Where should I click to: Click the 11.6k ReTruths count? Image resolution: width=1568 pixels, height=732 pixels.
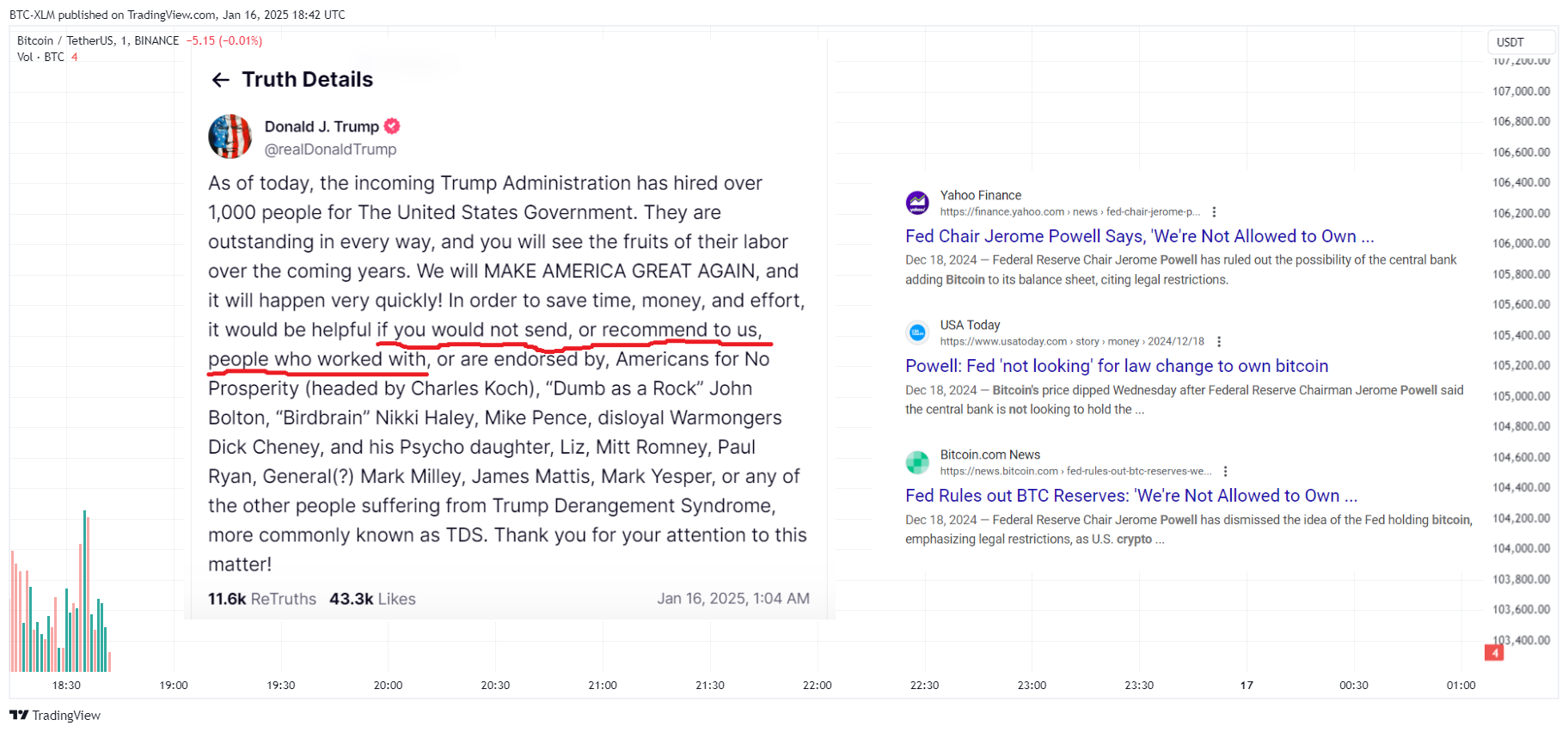pos(261,599)
